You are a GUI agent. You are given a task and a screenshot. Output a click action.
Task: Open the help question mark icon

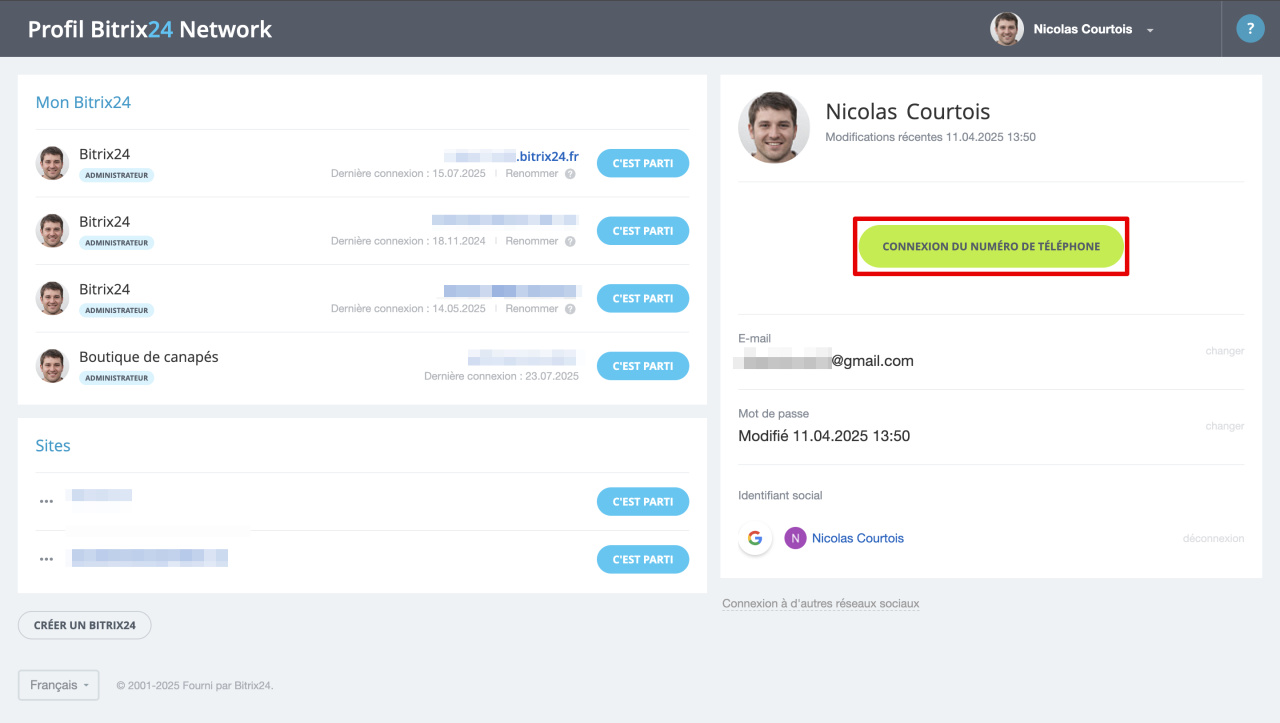pyautogui.click(x=1250, y=29)
